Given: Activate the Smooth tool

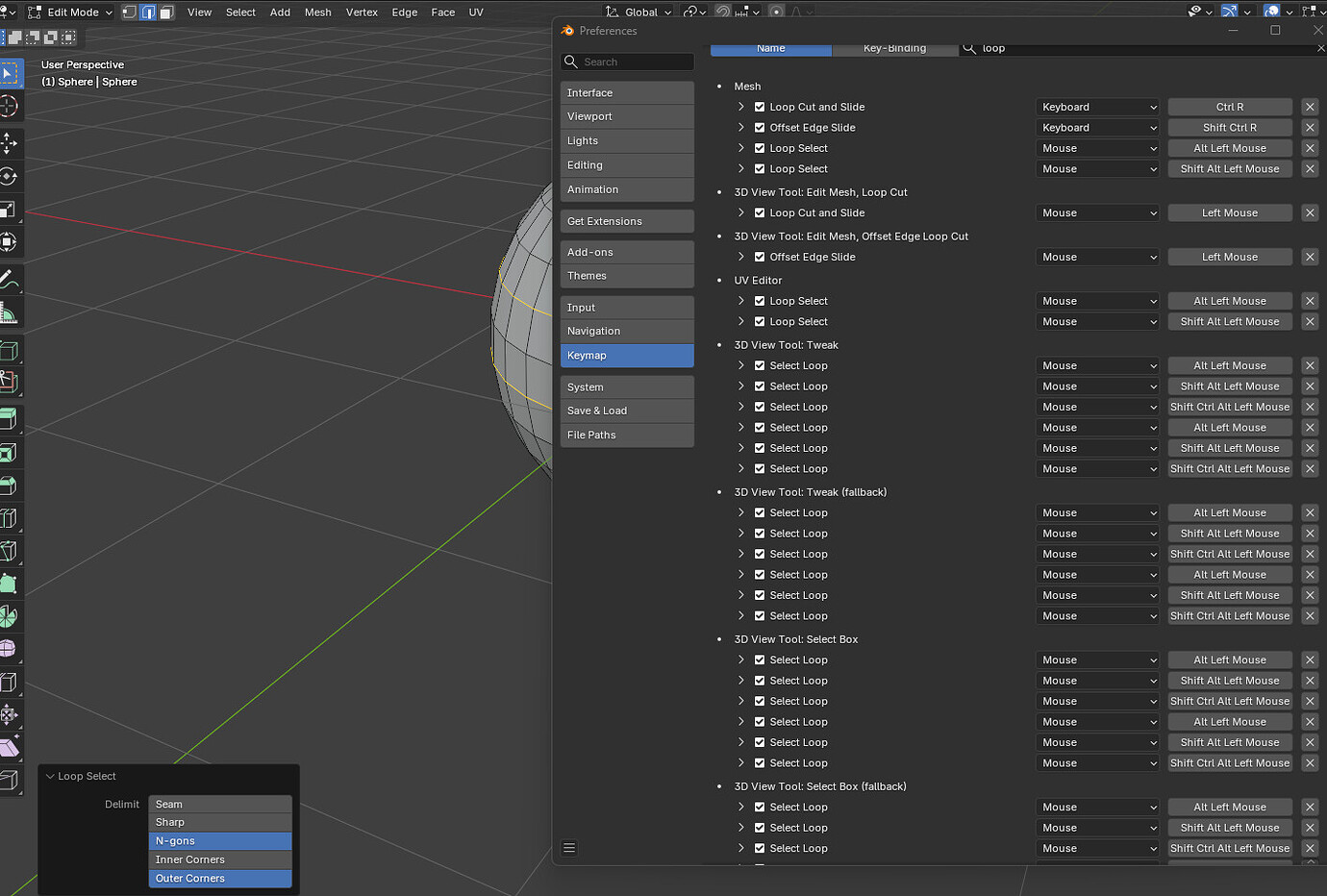Looking at the screenshot, I should click(10, 649).
